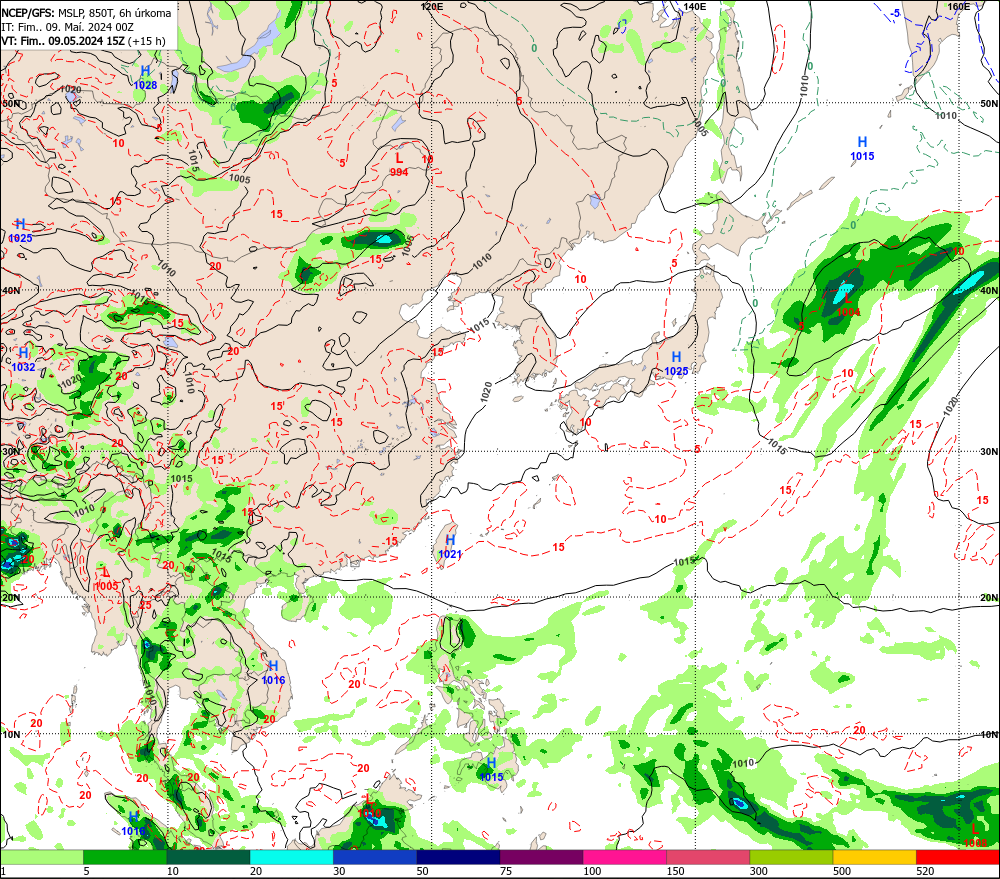Click the 40N label on the left edge

click(x=11, y=290)
